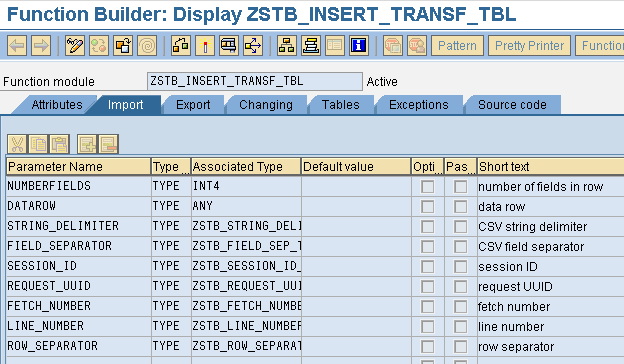Click the Delete Row icon
This screenshot has width=624, height=364.
point(109,144)
